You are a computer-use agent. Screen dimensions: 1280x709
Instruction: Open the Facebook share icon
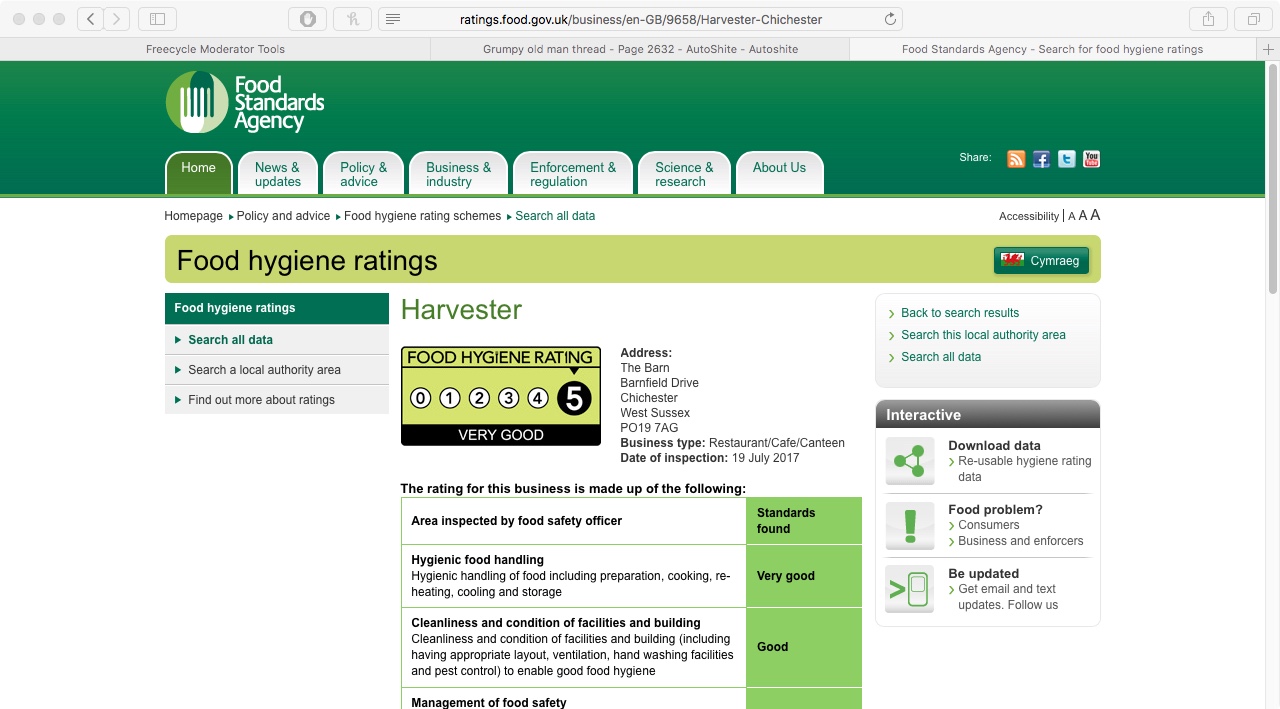pyautogui.click(x=1041, y=159)
